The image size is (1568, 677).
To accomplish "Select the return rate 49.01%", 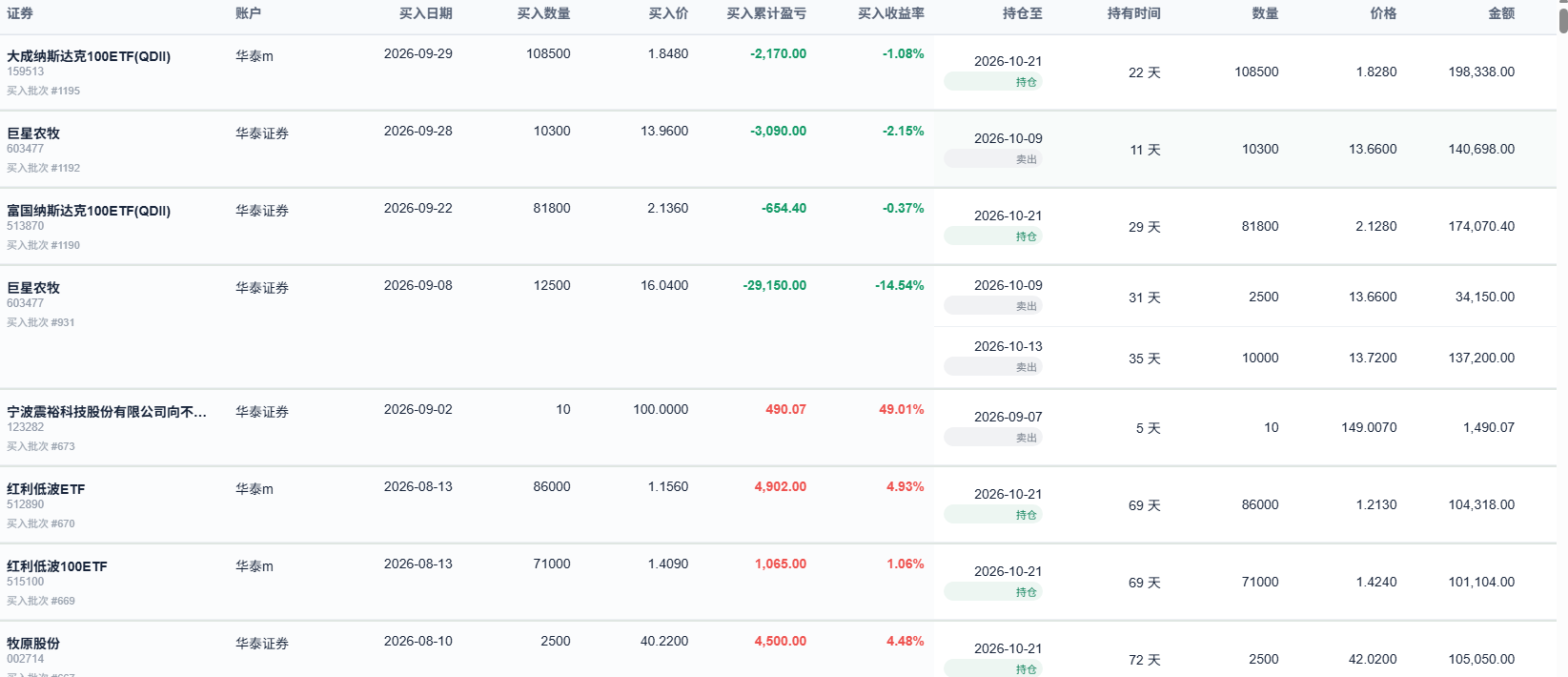I will point(902,410).
